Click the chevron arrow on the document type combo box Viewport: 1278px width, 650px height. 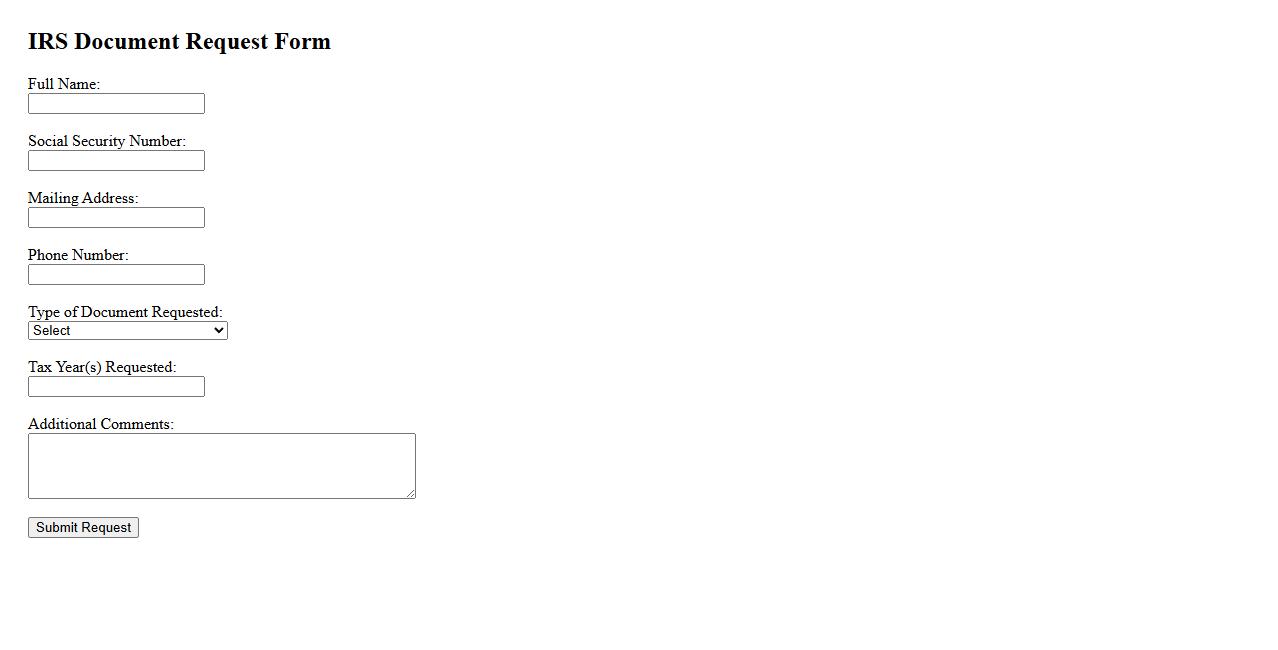coord(219,331)
